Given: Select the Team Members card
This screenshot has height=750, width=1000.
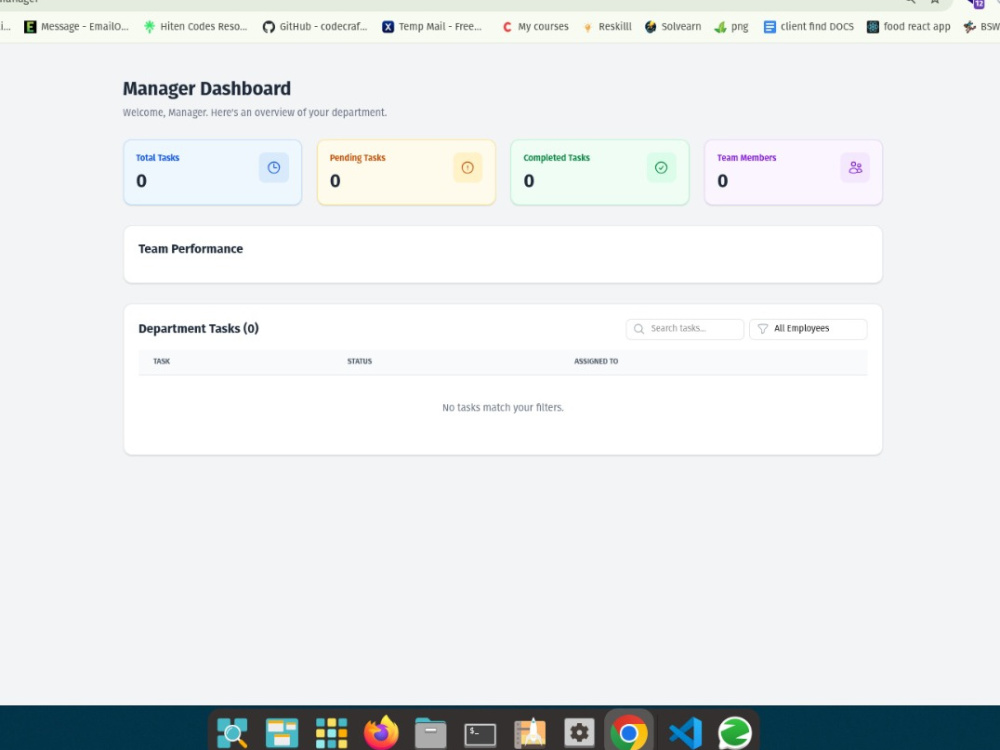Looking at the screenshot, I should [793, 172].
